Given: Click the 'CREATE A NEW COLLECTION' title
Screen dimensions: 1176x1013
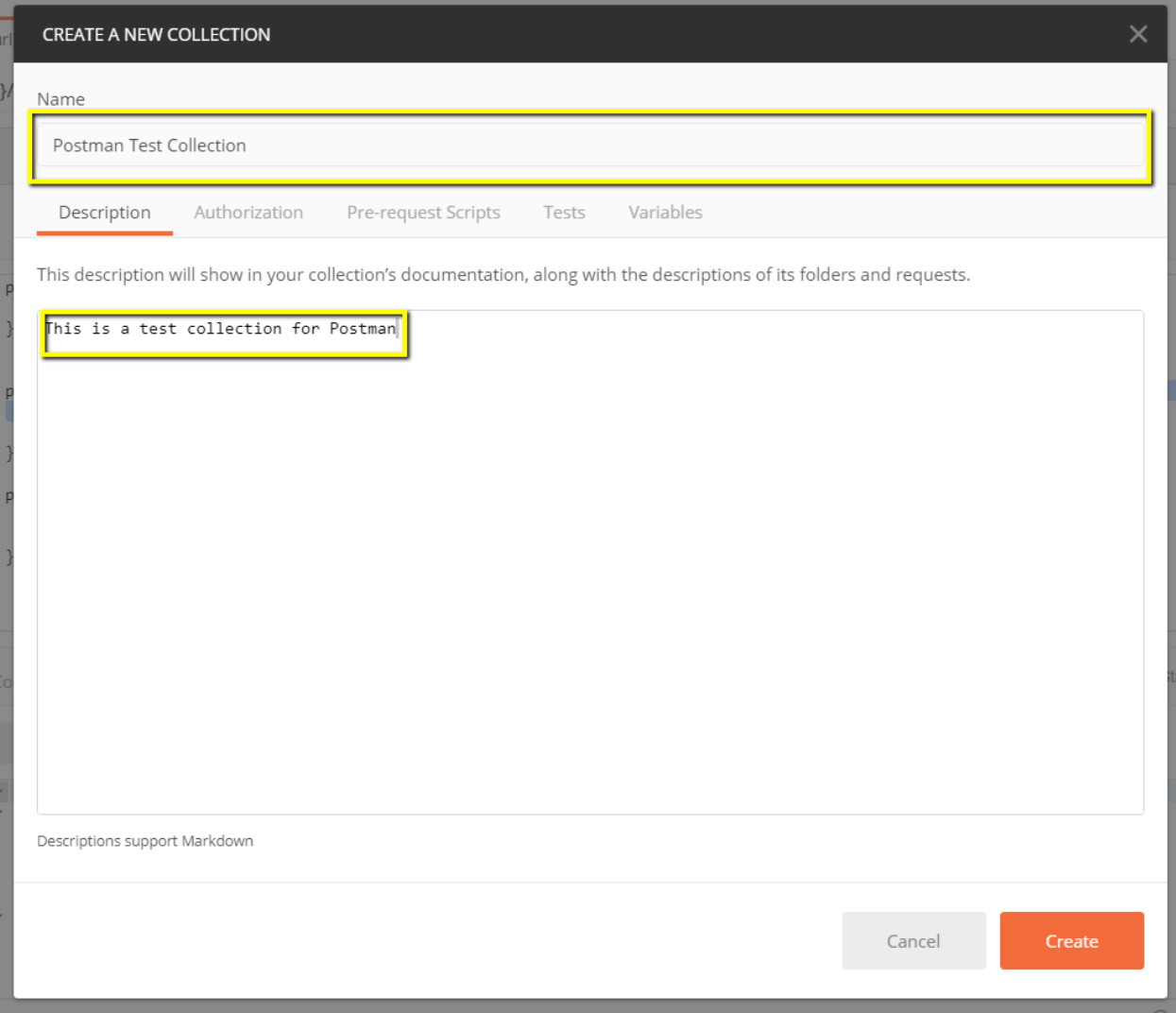Looking at the screenshot, I should (x=156, y=35).
